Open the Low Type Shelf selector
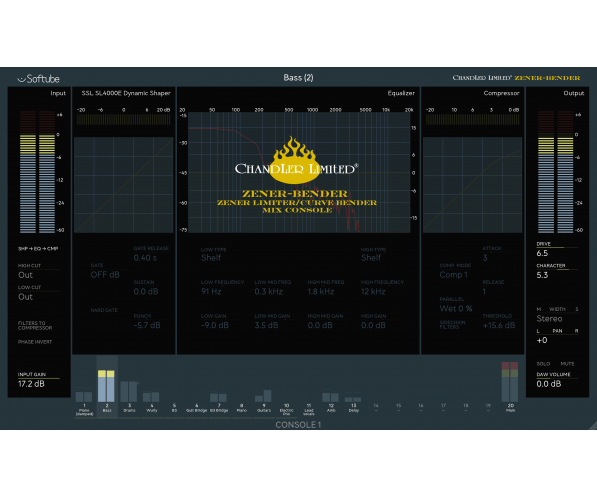The width and height of the screenshot is (597, 497). pyautogui.click(x=211, y=258)
